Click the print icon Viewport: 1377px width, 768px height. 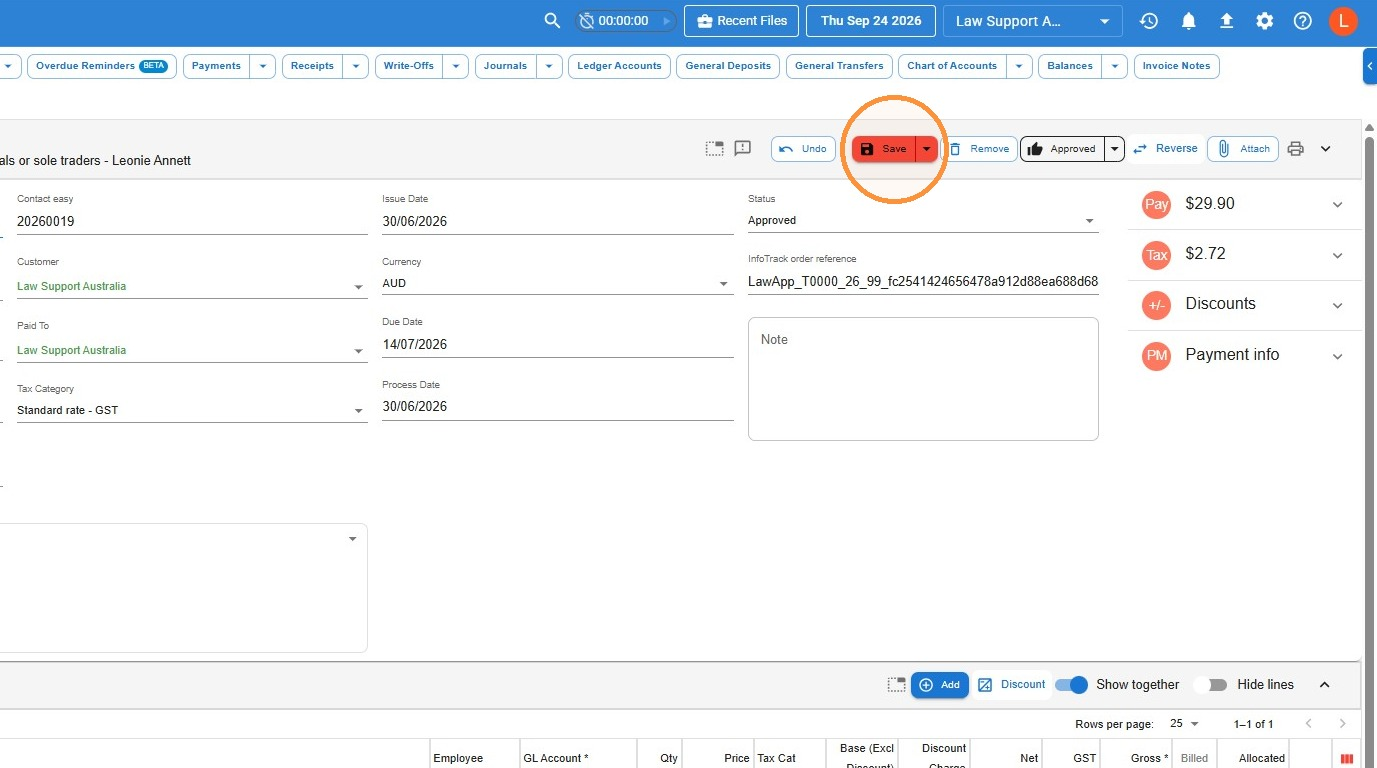[x=1296, y=149]
